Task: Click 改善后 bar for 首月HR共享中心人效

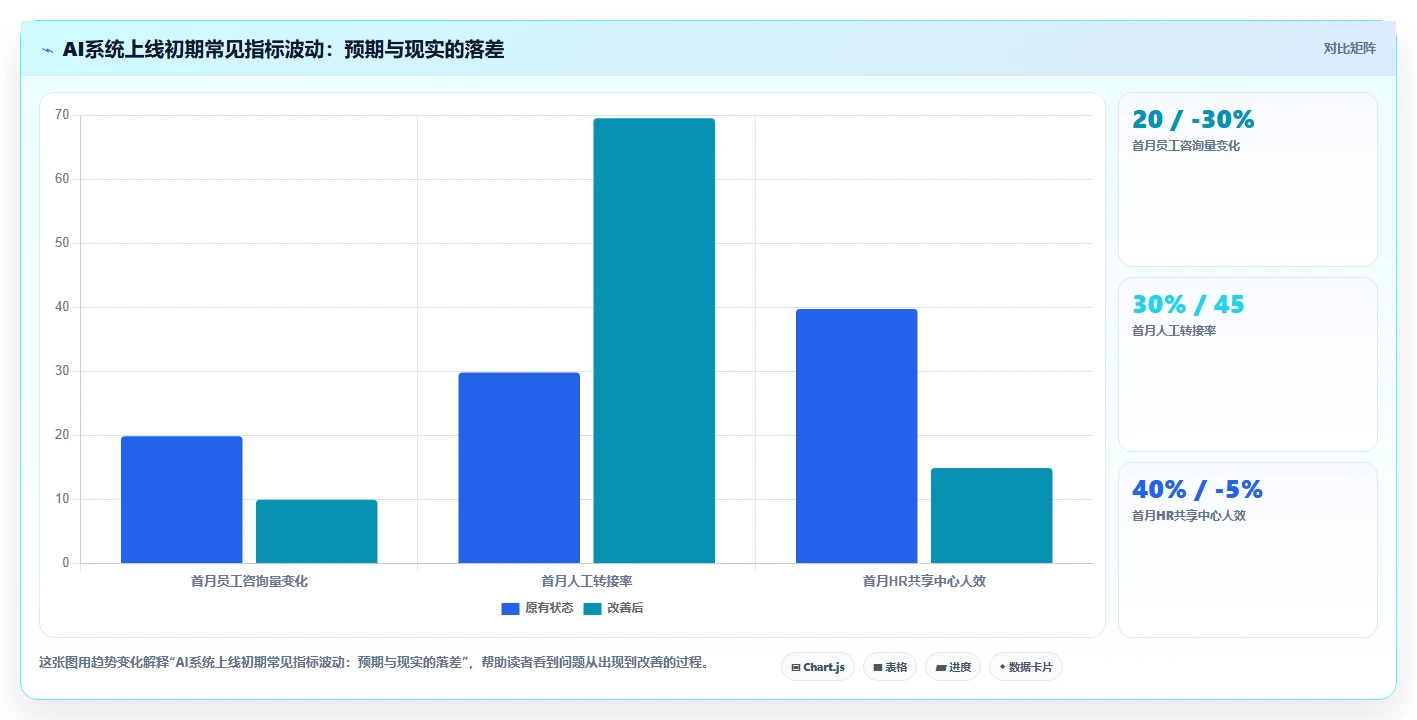Action: [991, 516]
